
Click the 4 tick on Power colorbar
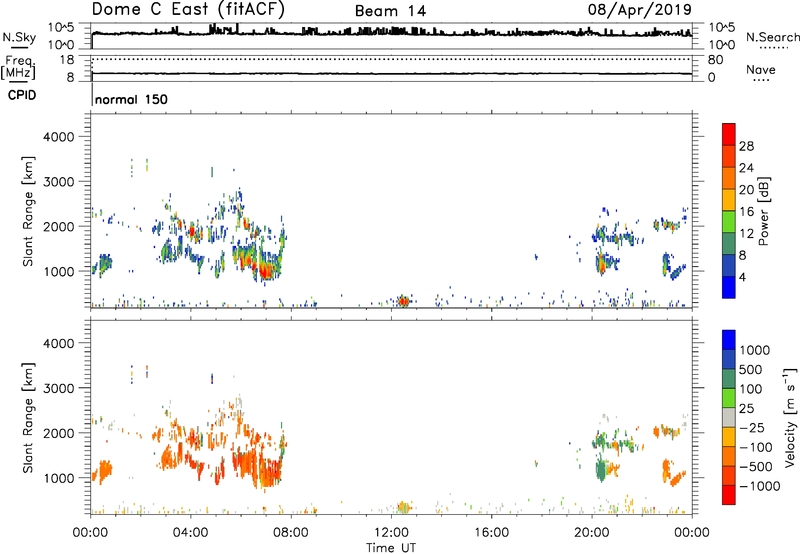tap(742, 277)
